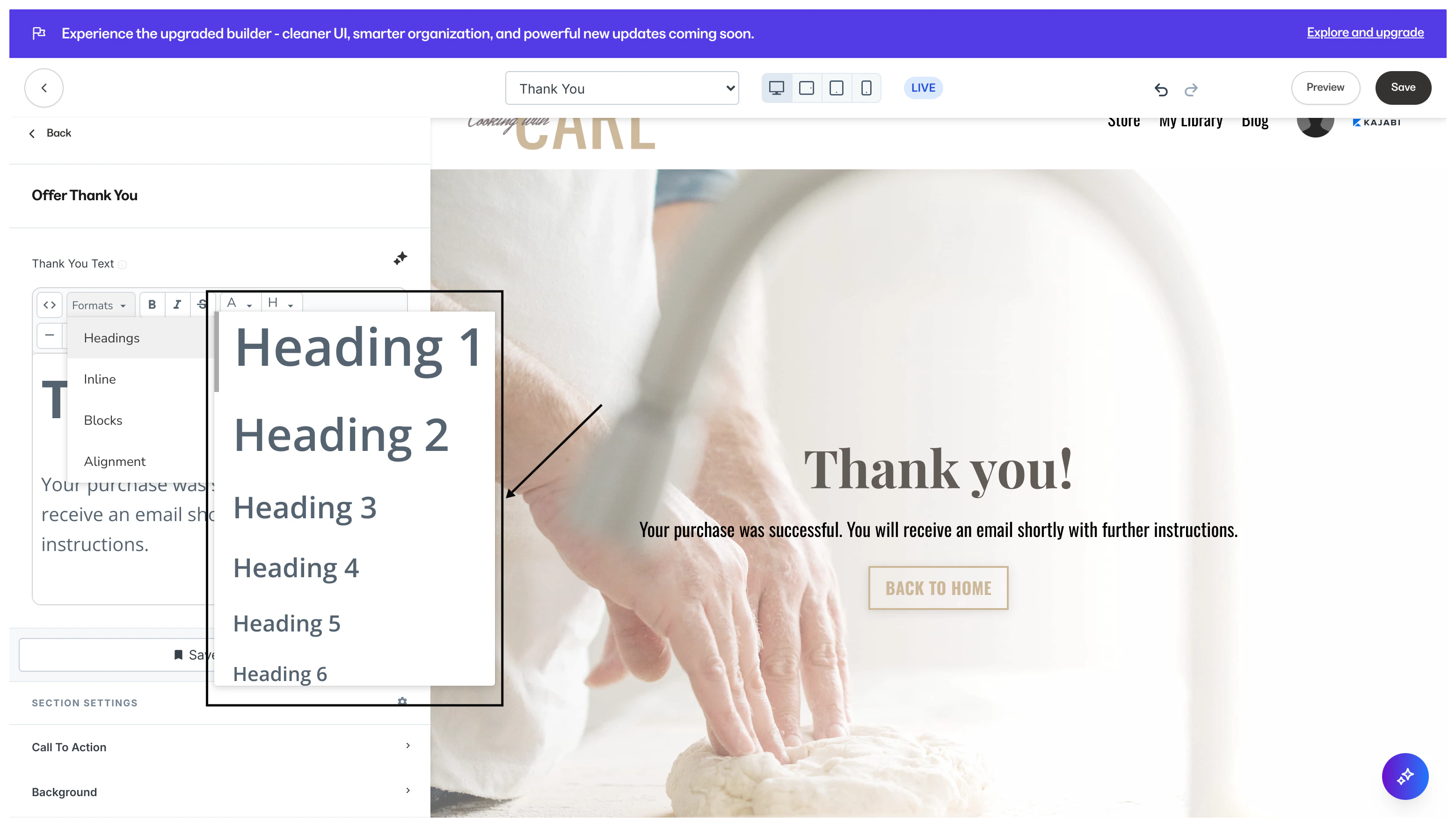Switch to desktop monitor preview

[x=777, y=88]
